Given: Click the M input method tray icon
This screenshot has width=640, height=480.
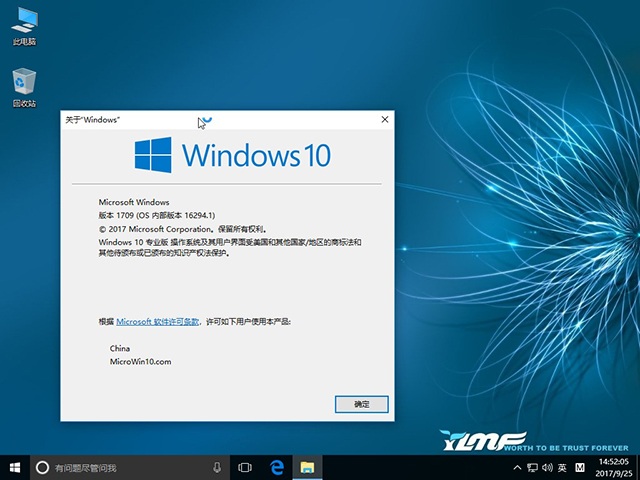Looking at the screenshot, I should point(580,468).
